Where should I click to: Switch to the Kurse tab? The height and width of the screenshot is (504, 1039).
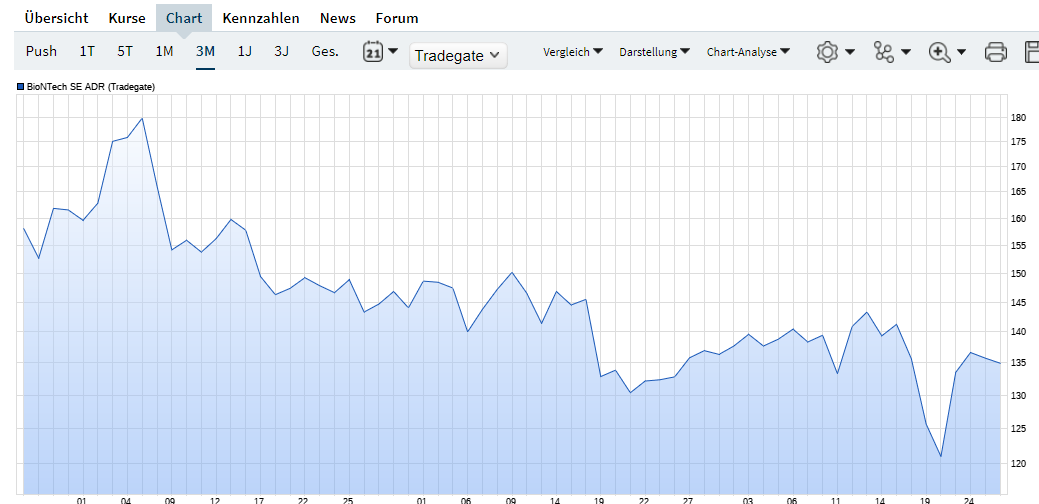(127, 18)
